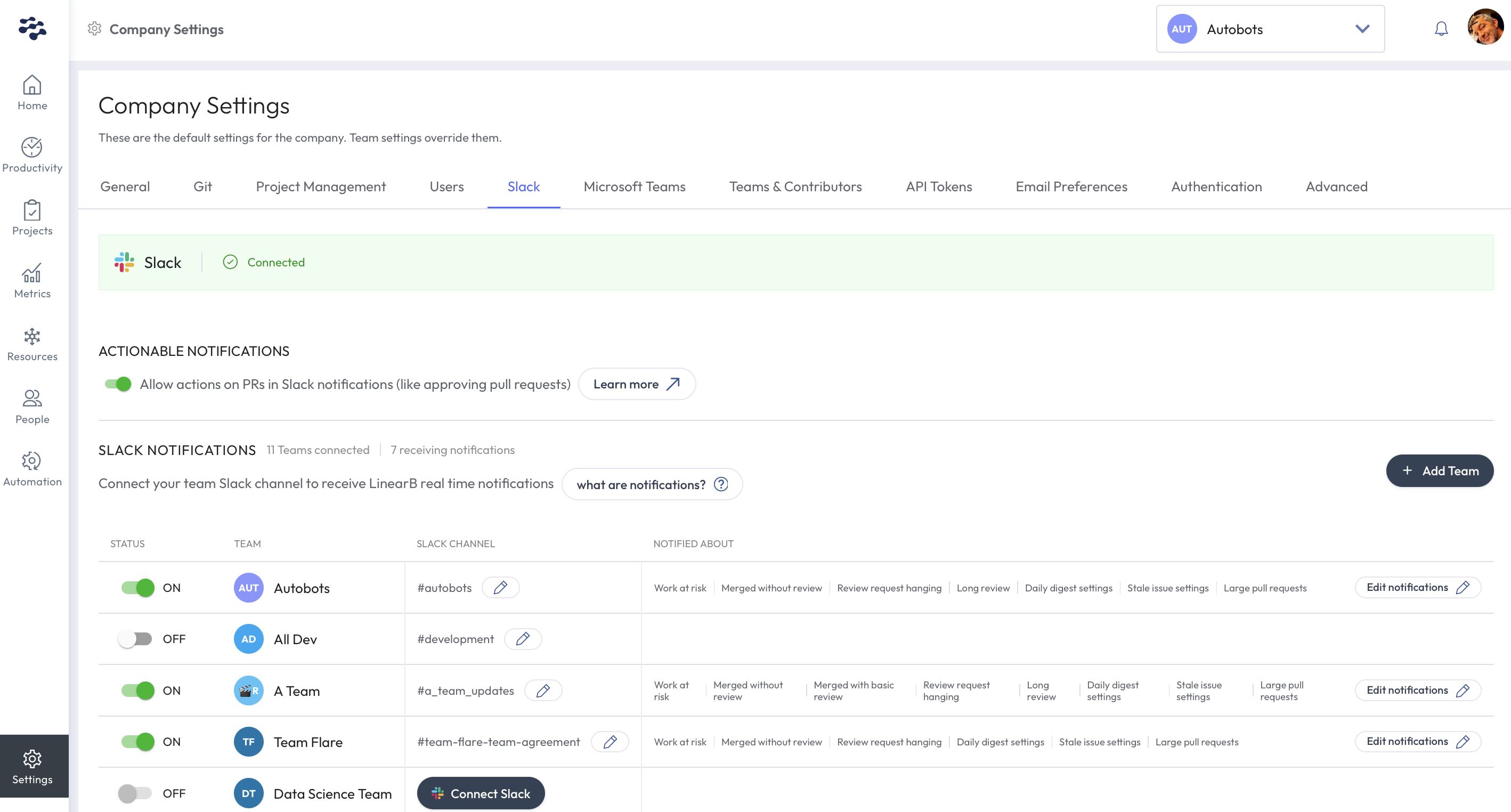Edit the #autobots channel pencil icon
The height and width of the screenshot is (812, 1511).
[x=500, y=587]
